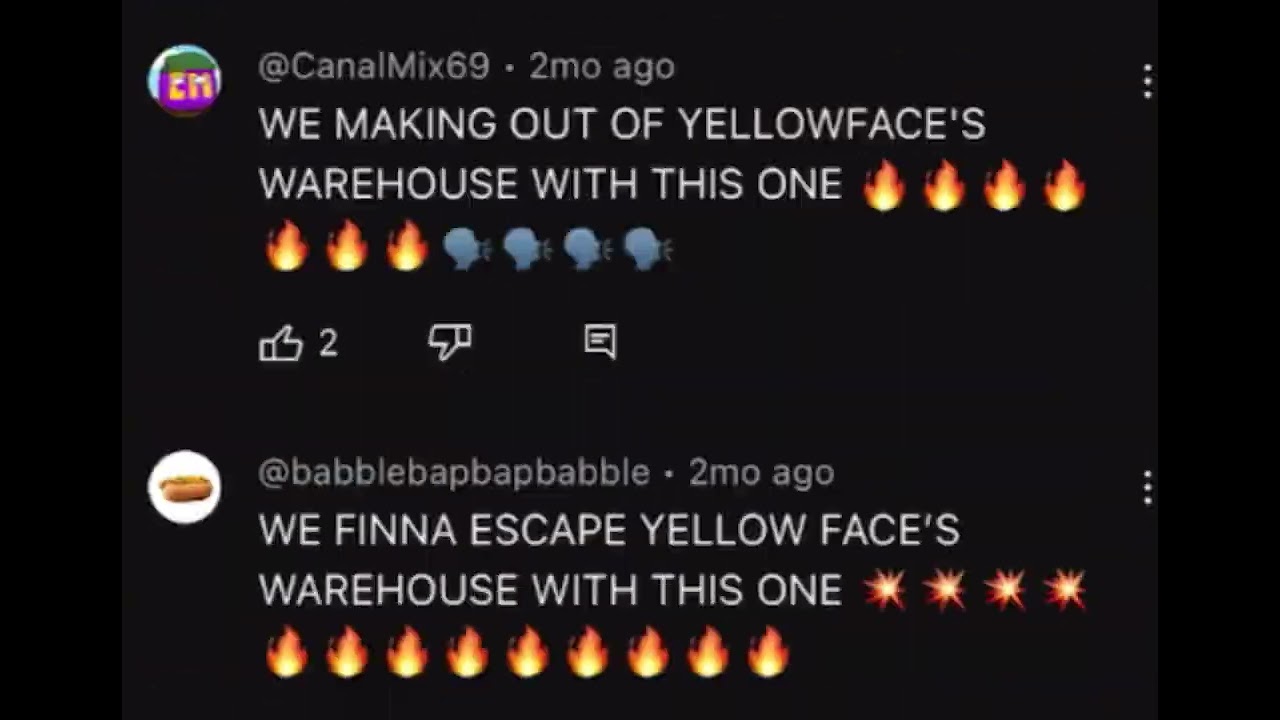Visit the @CanalMix69 channel username link
The image size is (1280, 720).
[x=374, y=67]
